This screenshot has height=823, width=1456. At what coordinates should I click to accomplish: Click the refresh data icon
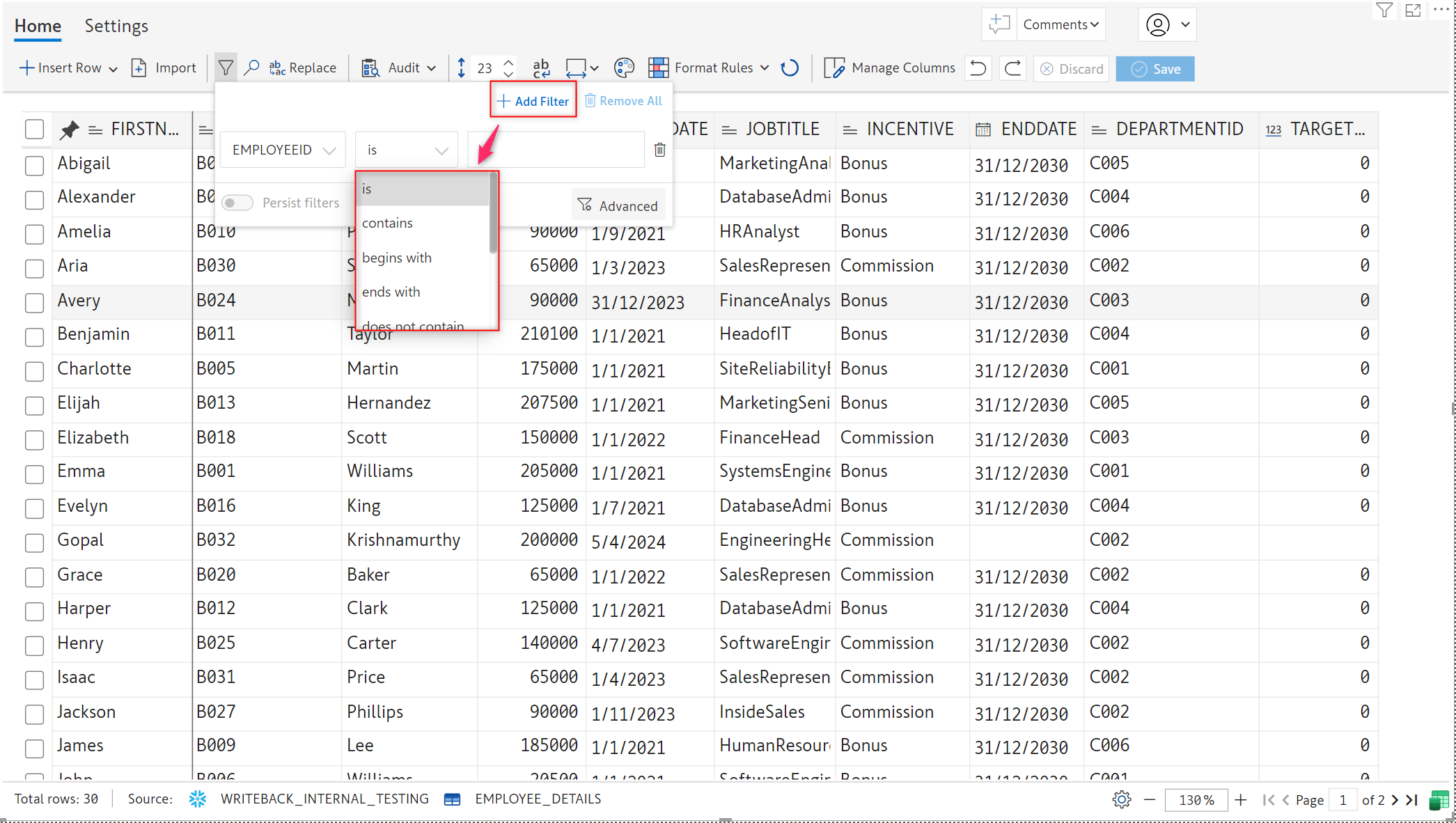[x=790, y=68]
